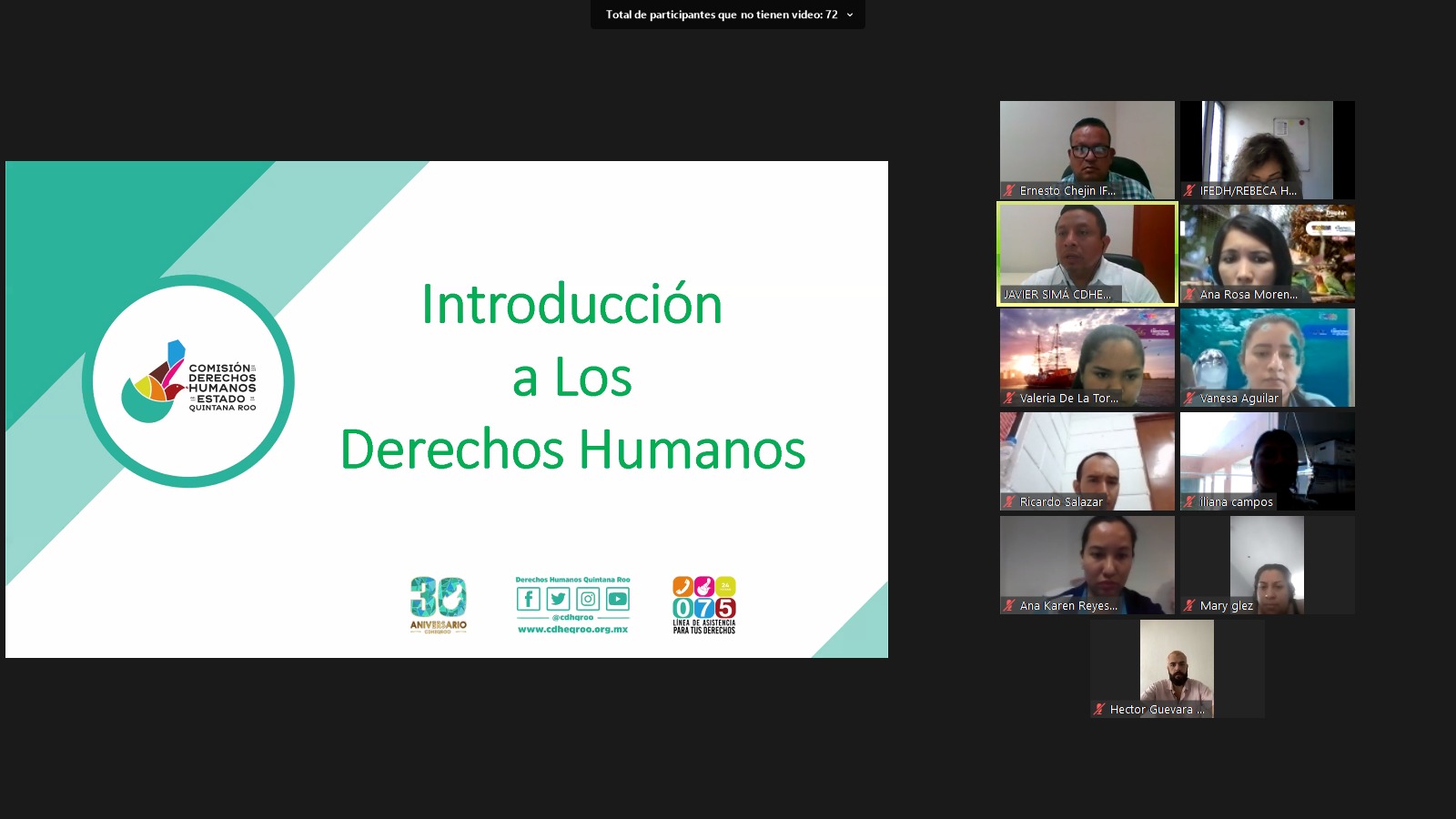Click the YouTube icon on the slide

point(618,599)
